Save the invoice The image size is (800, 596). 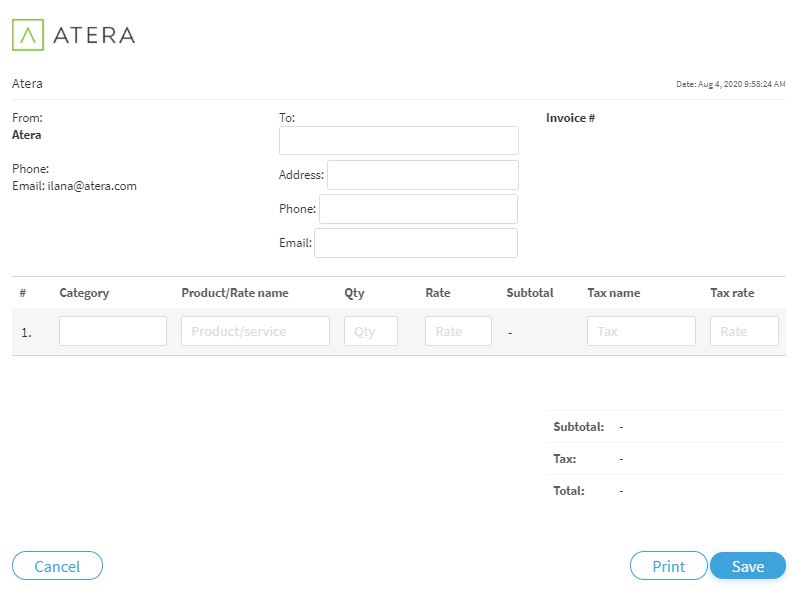coord(747,566)
